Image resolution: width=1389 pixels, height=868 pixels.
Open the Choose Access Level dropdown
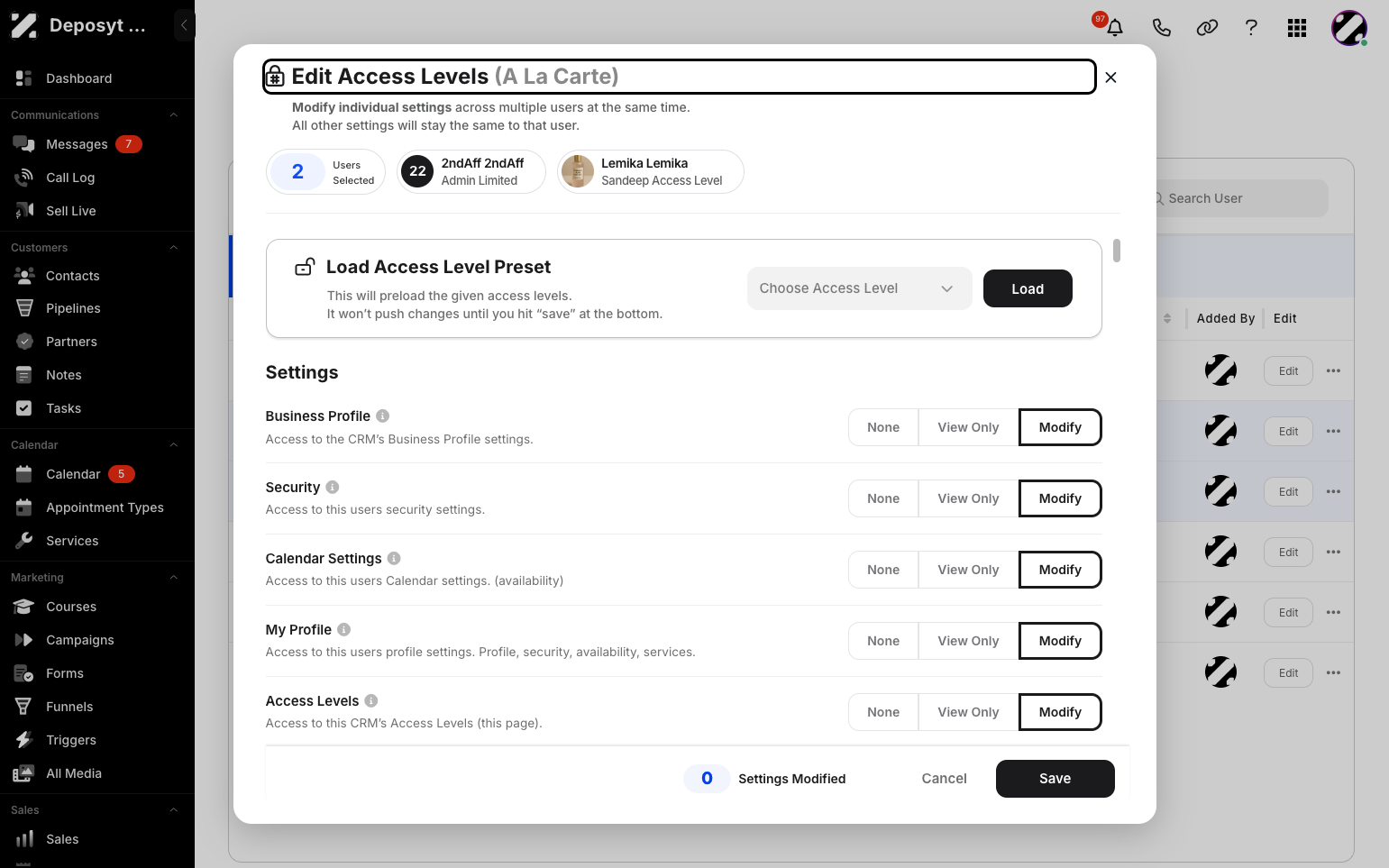point(859,288)
